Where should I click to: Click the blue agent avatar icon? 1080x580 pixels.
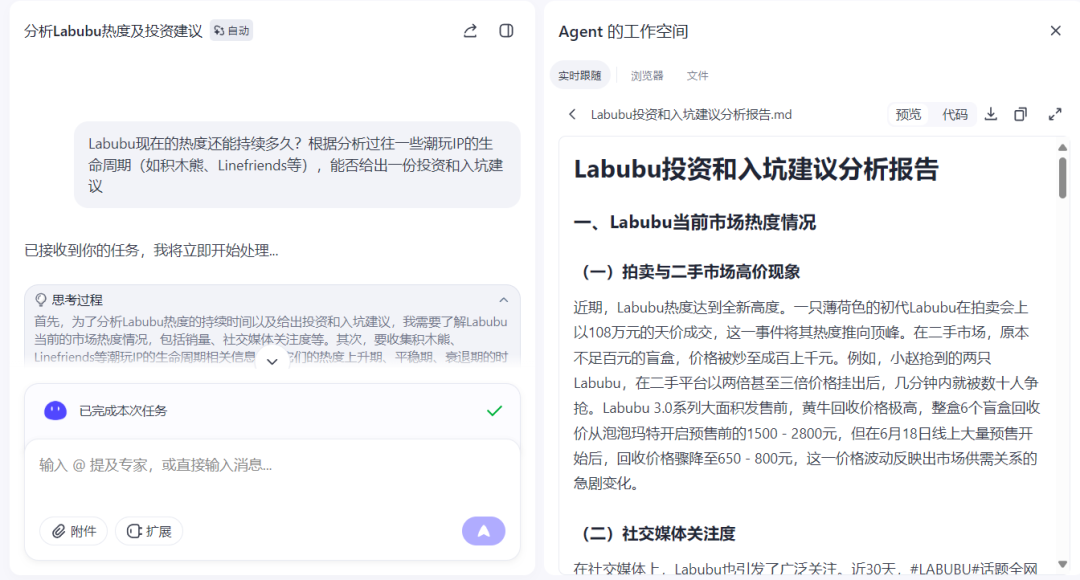coord(56,411)
